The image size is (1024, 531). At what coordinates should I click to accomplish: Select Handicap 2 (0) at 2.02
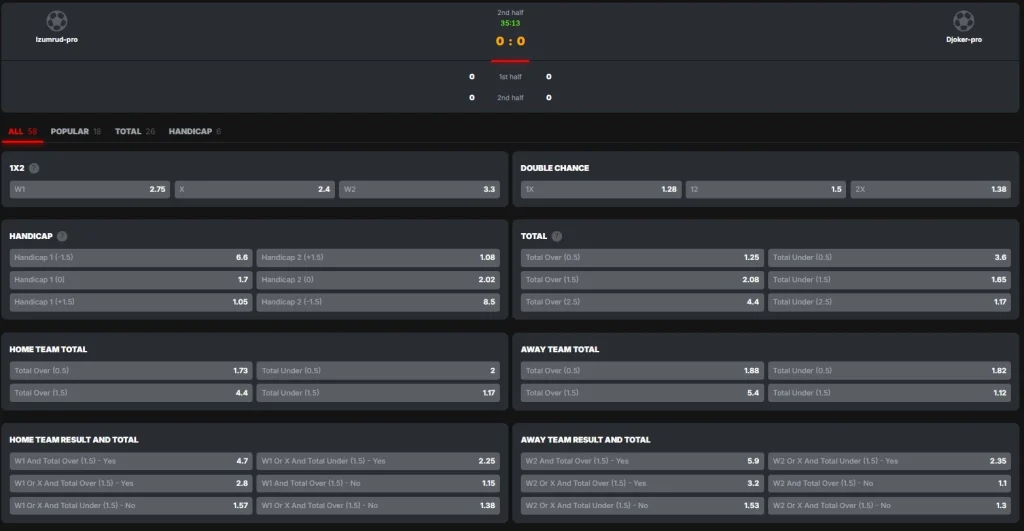tap(378, 280)
